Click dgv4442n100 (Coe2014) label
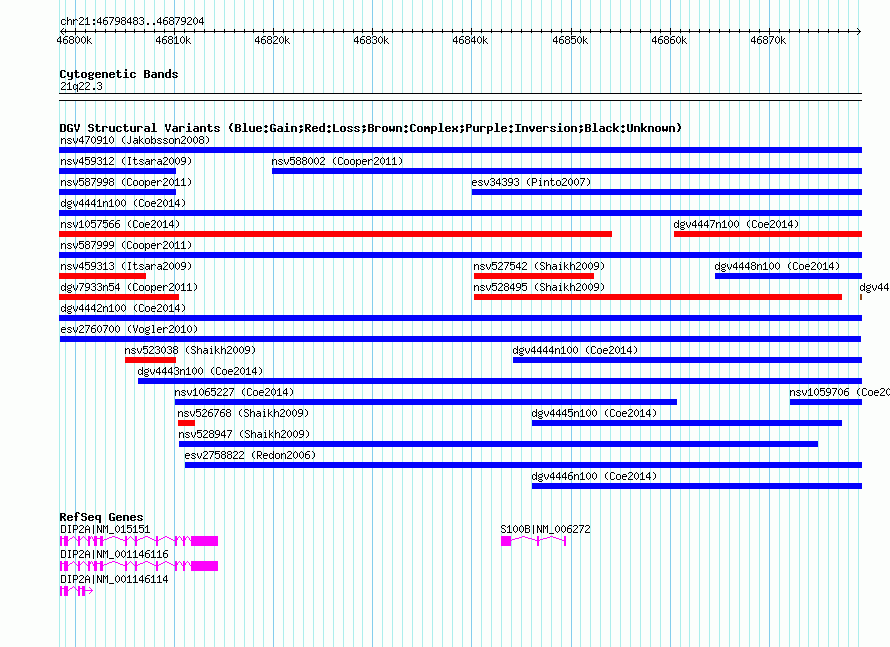 [123, 308]
